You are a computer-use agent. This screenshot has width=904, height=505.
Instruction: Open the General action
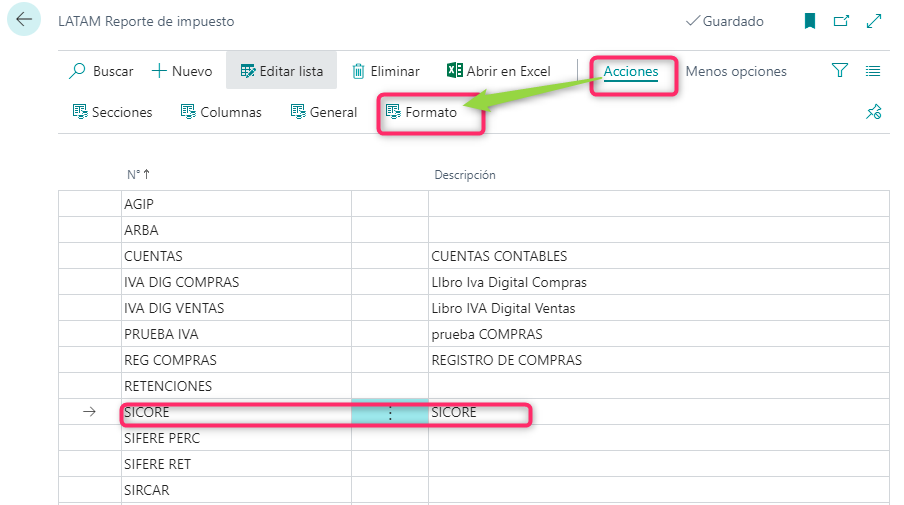tap(324, 112)
